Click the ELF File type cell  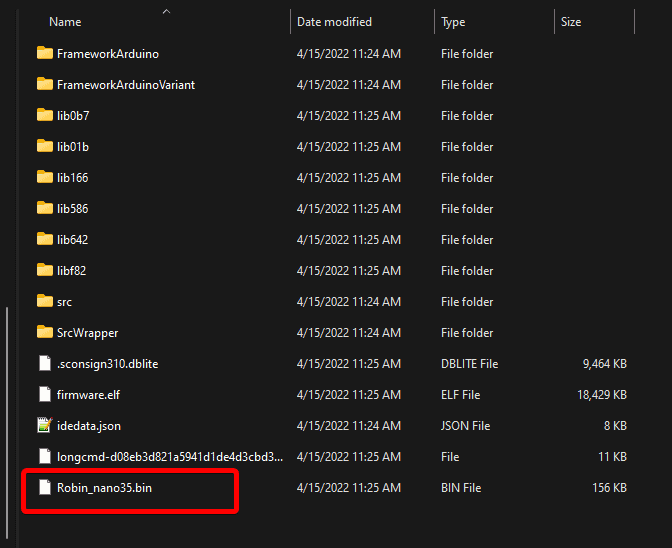460,395
